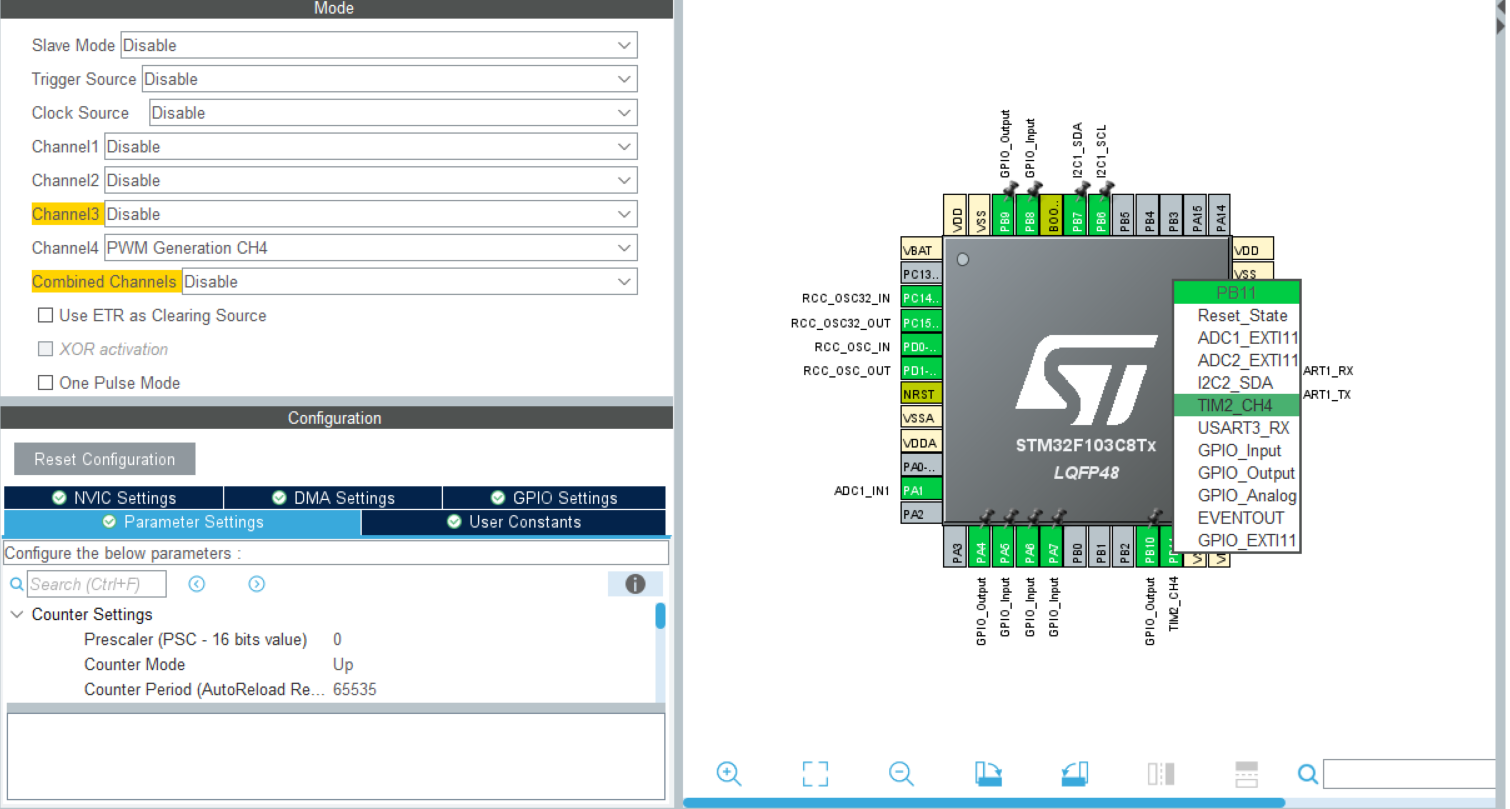Switch to DMA Settings tab
Image resolution: width=1510 pixels, height=809 pixels.
tap(333, 498)
